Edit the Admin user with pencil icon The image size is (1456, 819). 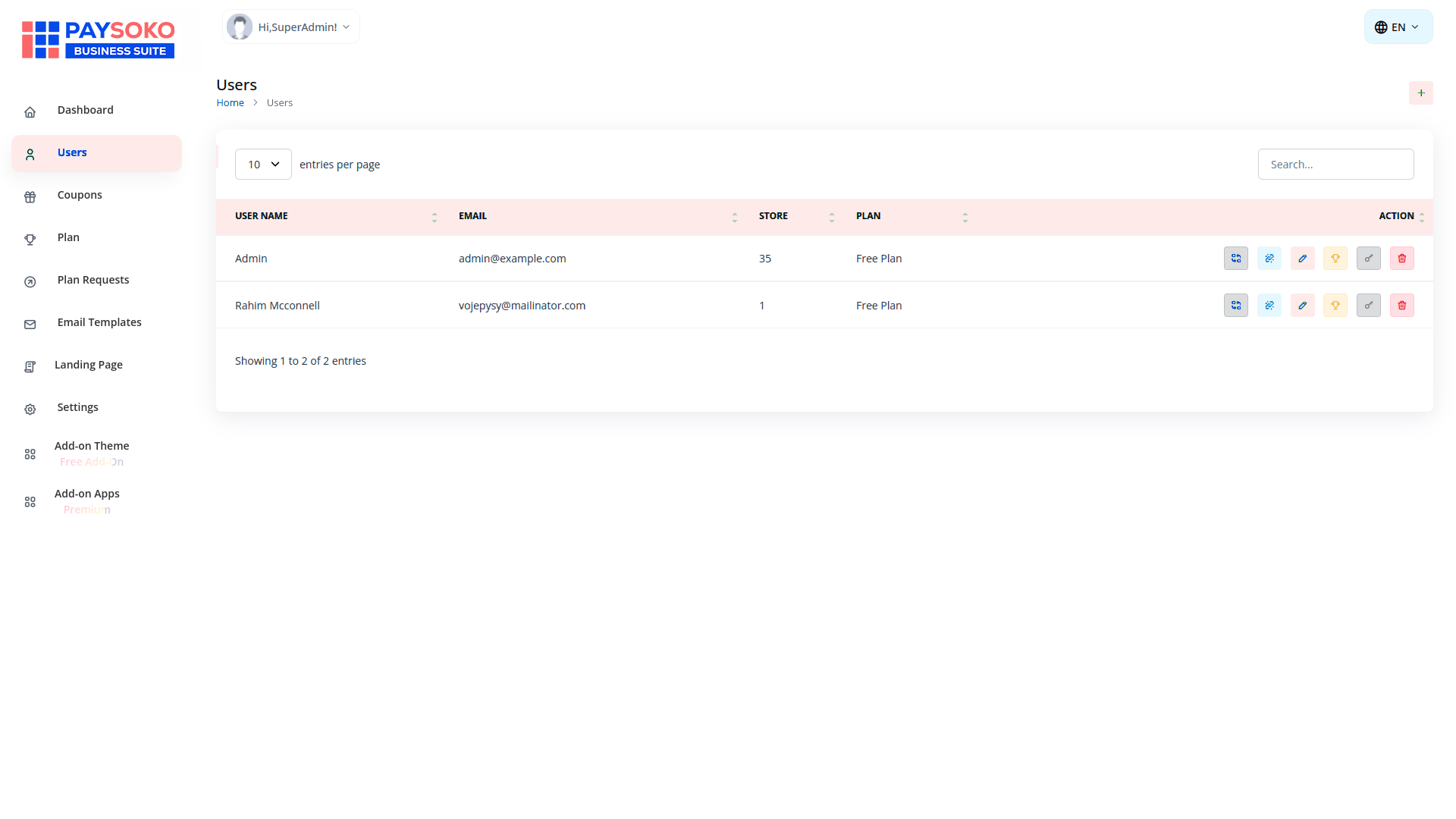point(1302,259)
